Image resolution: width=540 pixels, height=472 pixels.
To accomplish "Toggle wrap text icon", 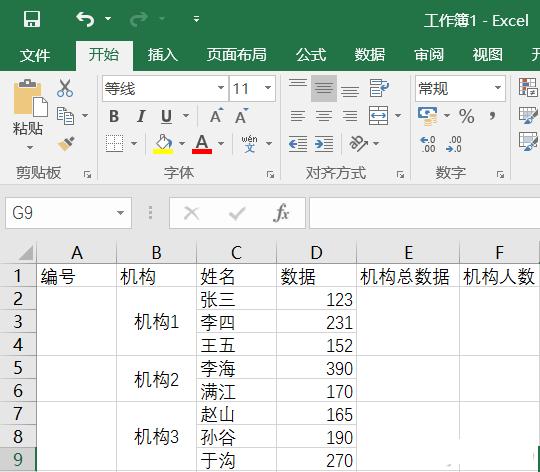I will pyautogui.click(x=379, y=88).
